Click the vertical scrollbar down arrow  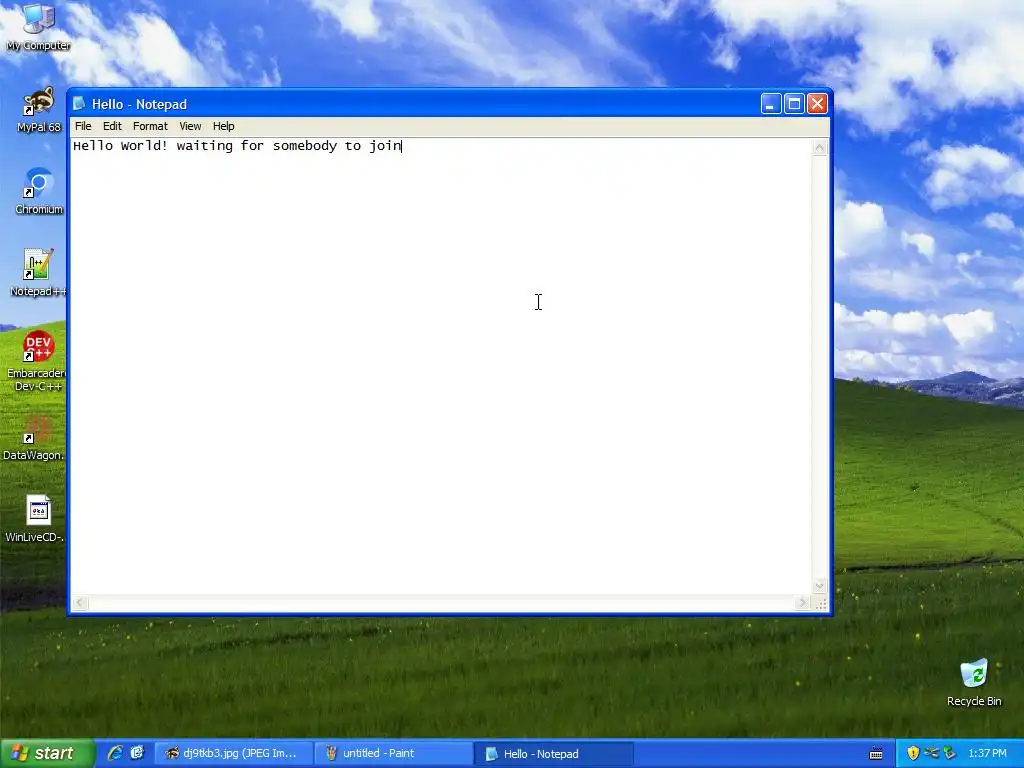pos(820,586)
